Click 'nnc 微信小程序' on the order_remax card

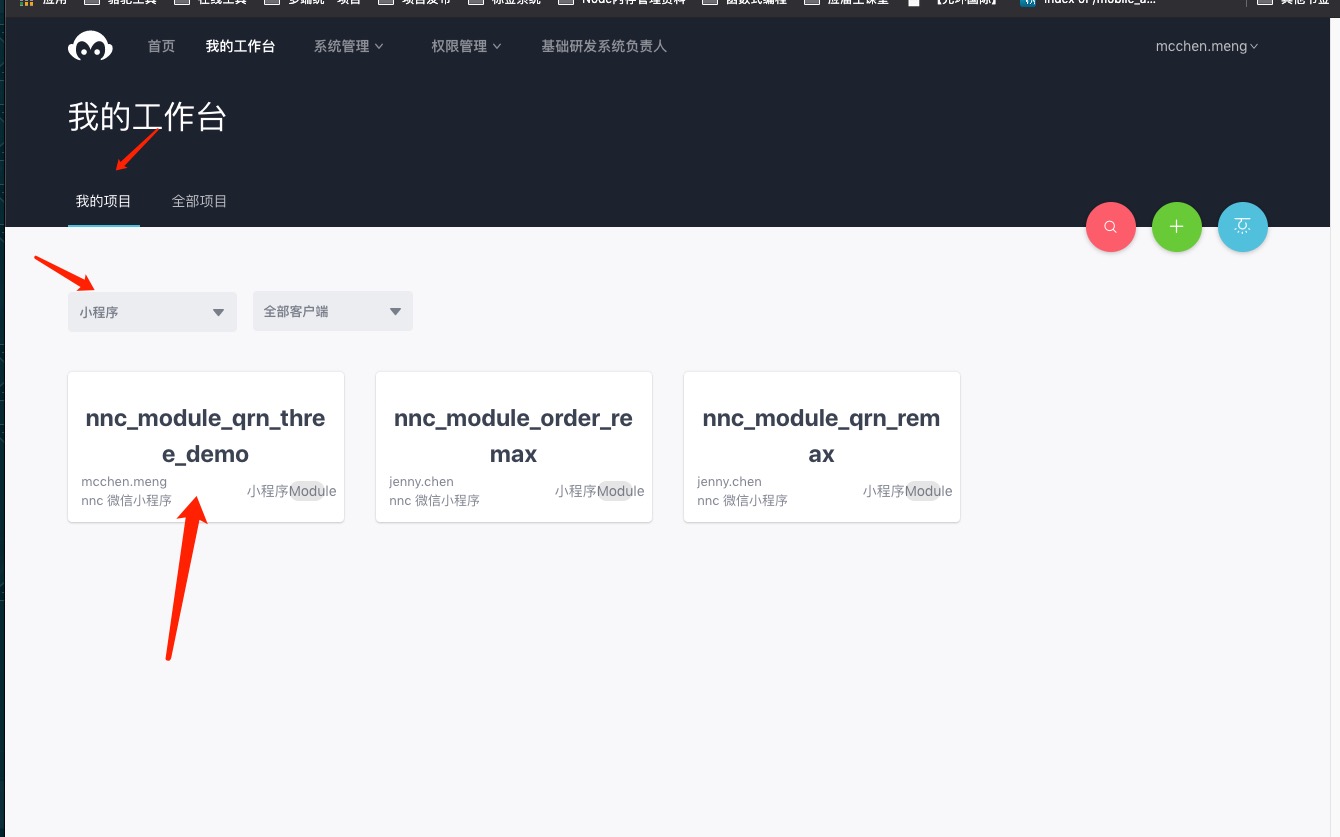tap(434, 500)
